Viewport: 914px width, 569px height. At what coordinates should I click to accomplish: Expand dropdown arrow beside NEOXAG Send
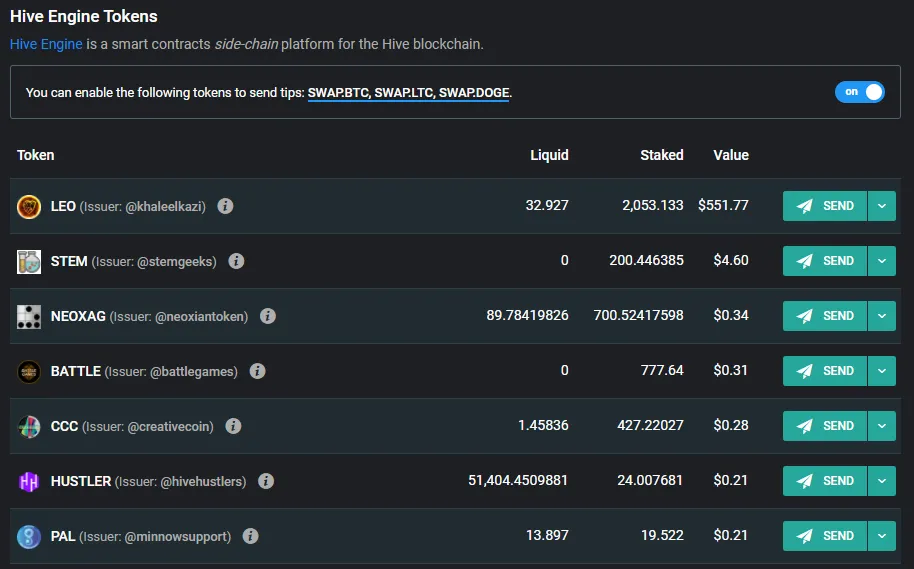[882, 316]
